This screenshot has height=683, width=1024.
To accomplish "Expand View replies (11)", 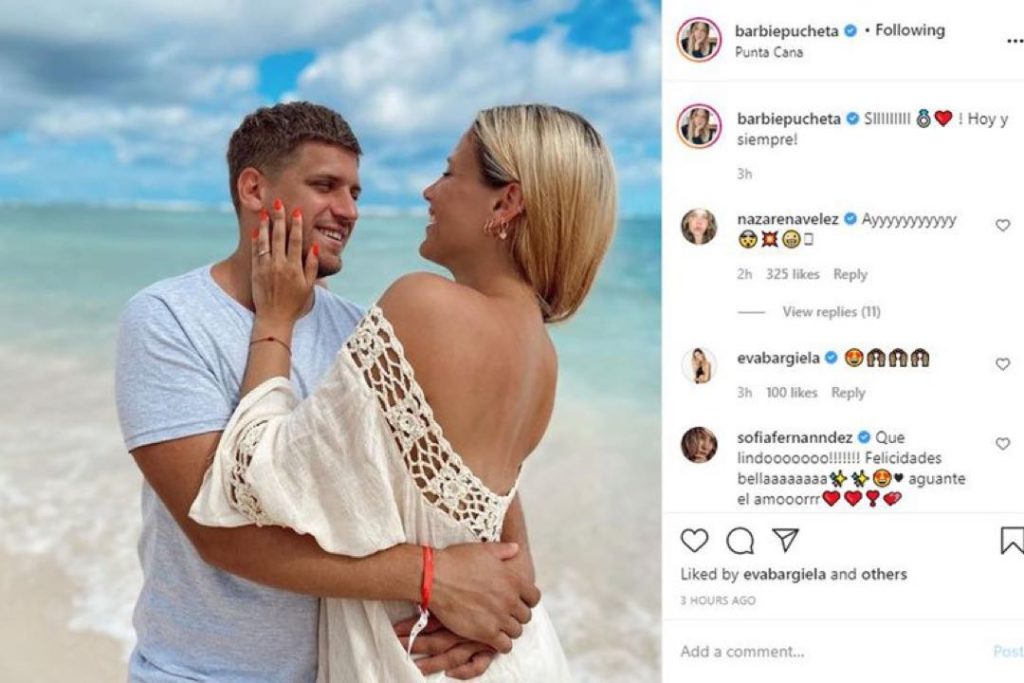I will click(831, 312).
